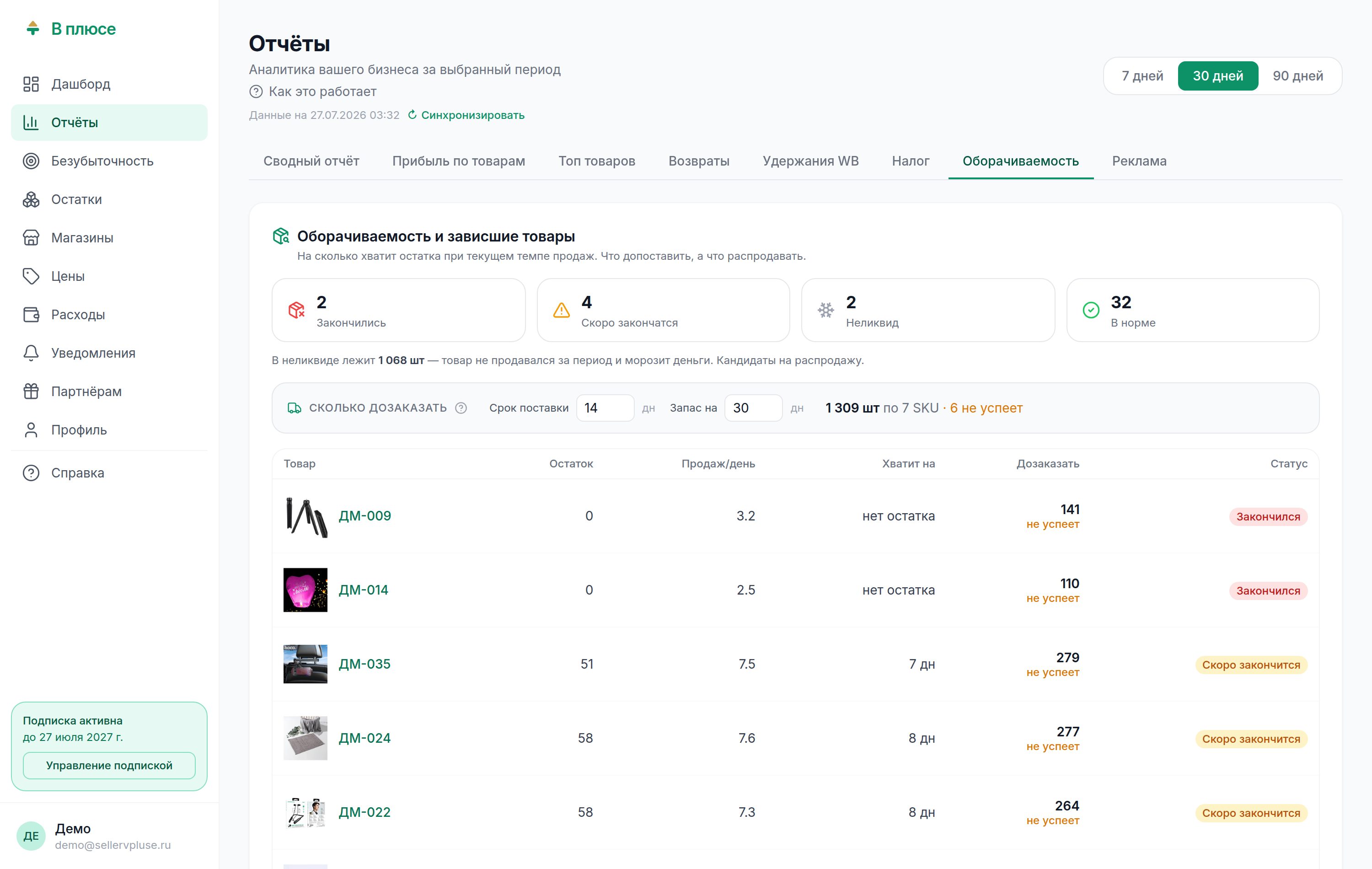The width and height of the screenshot is (1372, 869).
Task: Open product link ДМ-022
Action: click(x=364, y=812)
